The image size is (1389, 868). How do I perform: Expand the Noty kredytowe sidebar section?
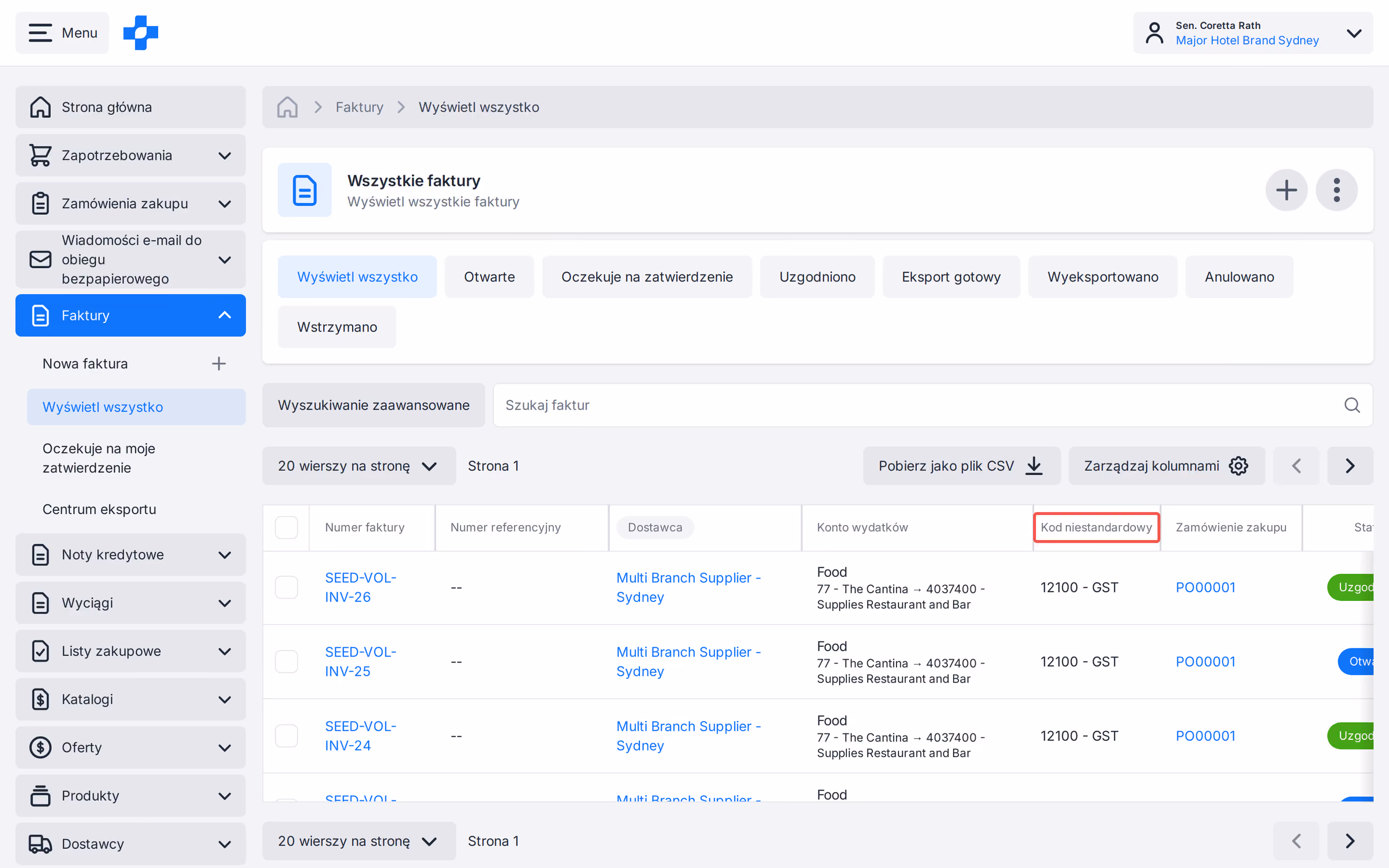click(131, 554)
